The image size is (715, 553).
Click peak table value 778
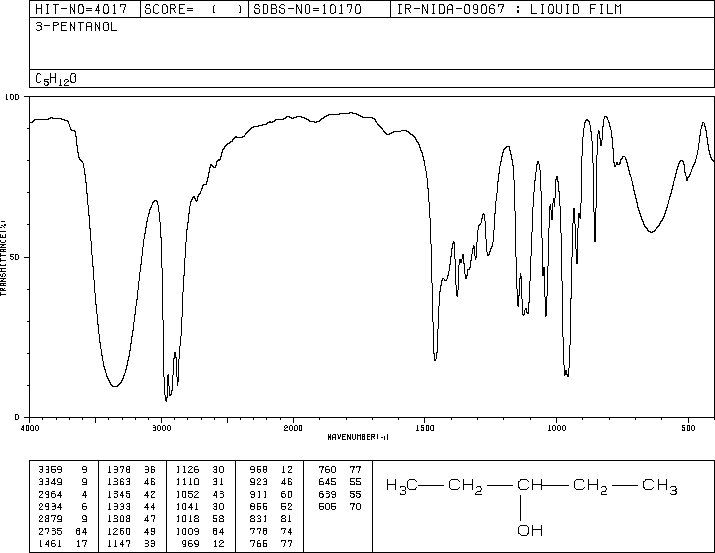click(x=258, y=532)
